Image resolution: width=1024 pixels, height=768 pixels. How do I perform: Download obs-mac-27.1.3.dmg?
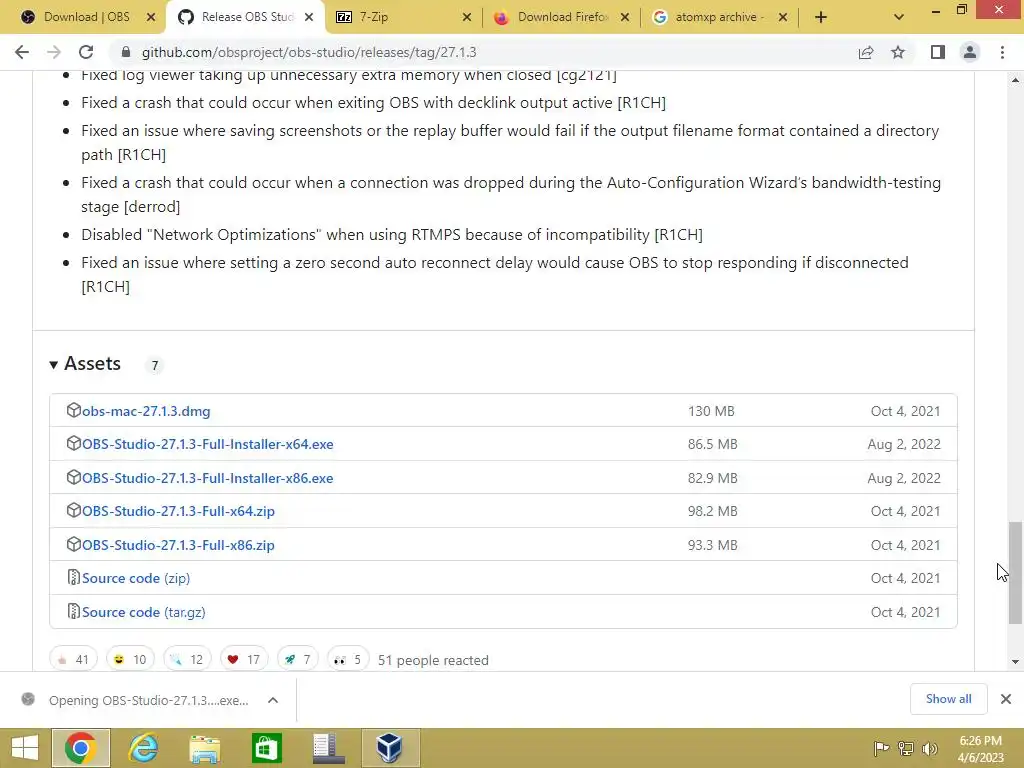tap(146, 411)
